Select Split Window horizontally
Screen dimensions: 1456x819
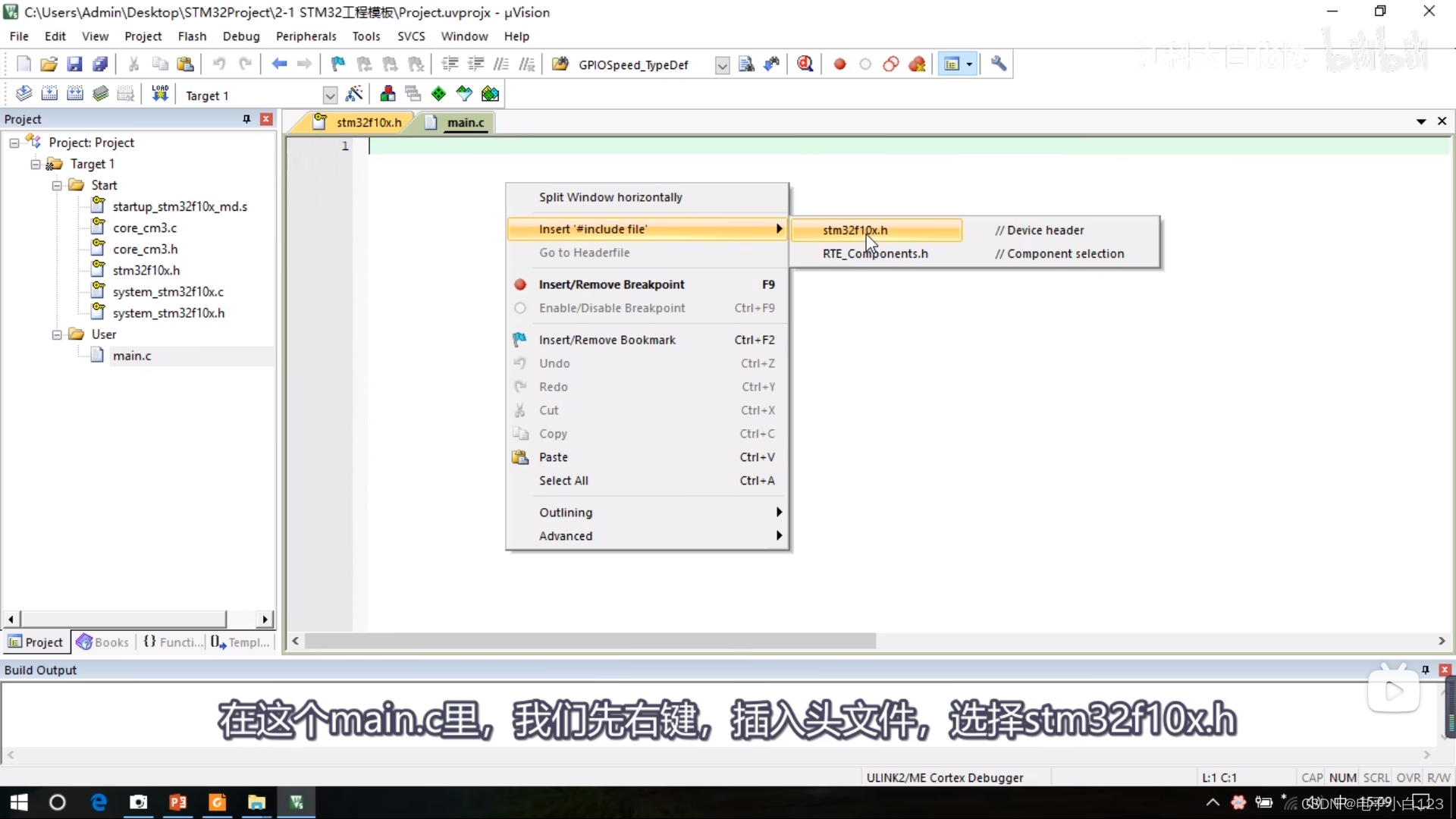(611, 197)
